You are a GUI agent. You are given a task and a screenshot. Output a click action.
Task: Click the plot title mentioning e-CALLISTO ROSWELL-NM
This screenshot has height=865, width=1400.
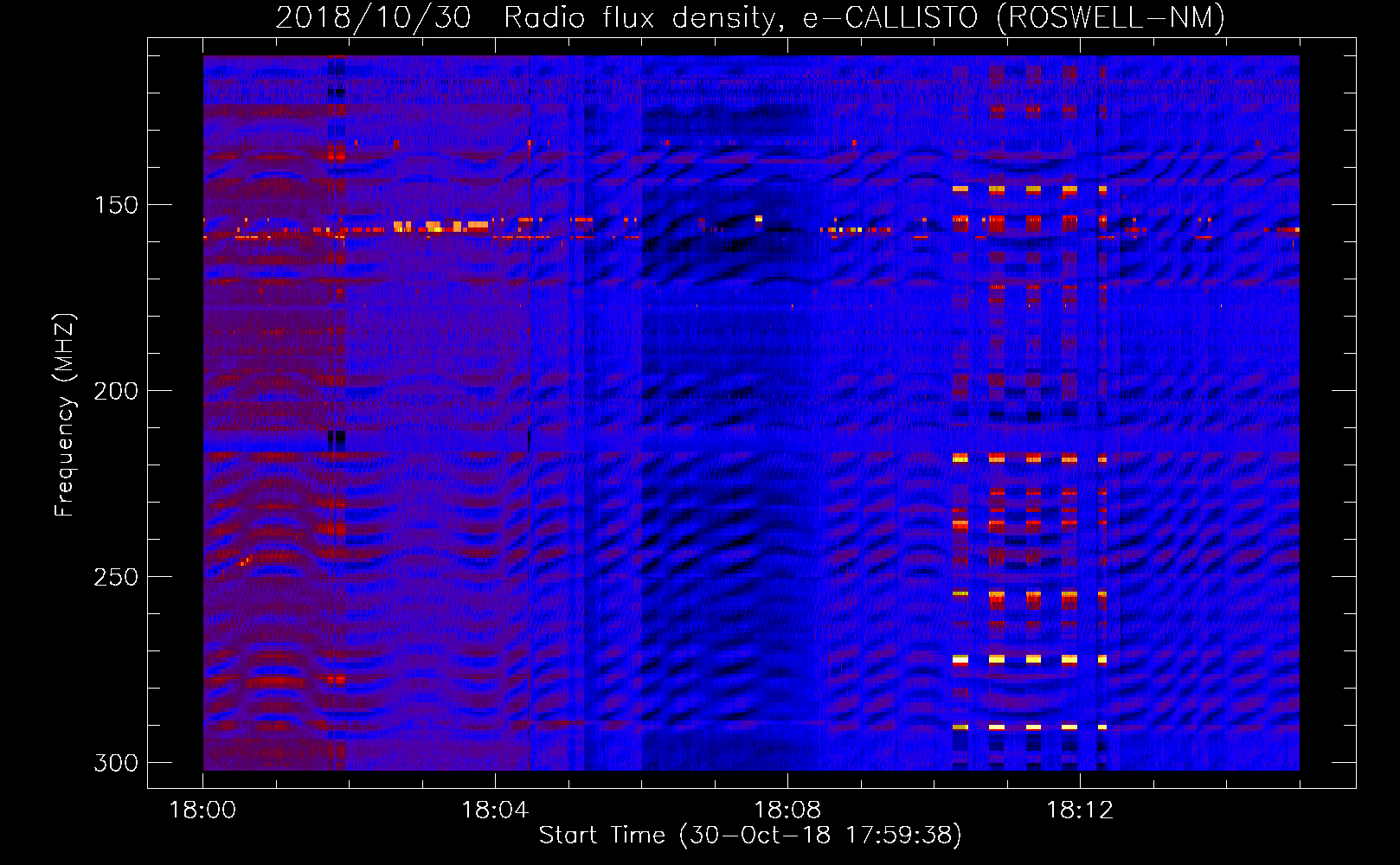coord(750,18)
